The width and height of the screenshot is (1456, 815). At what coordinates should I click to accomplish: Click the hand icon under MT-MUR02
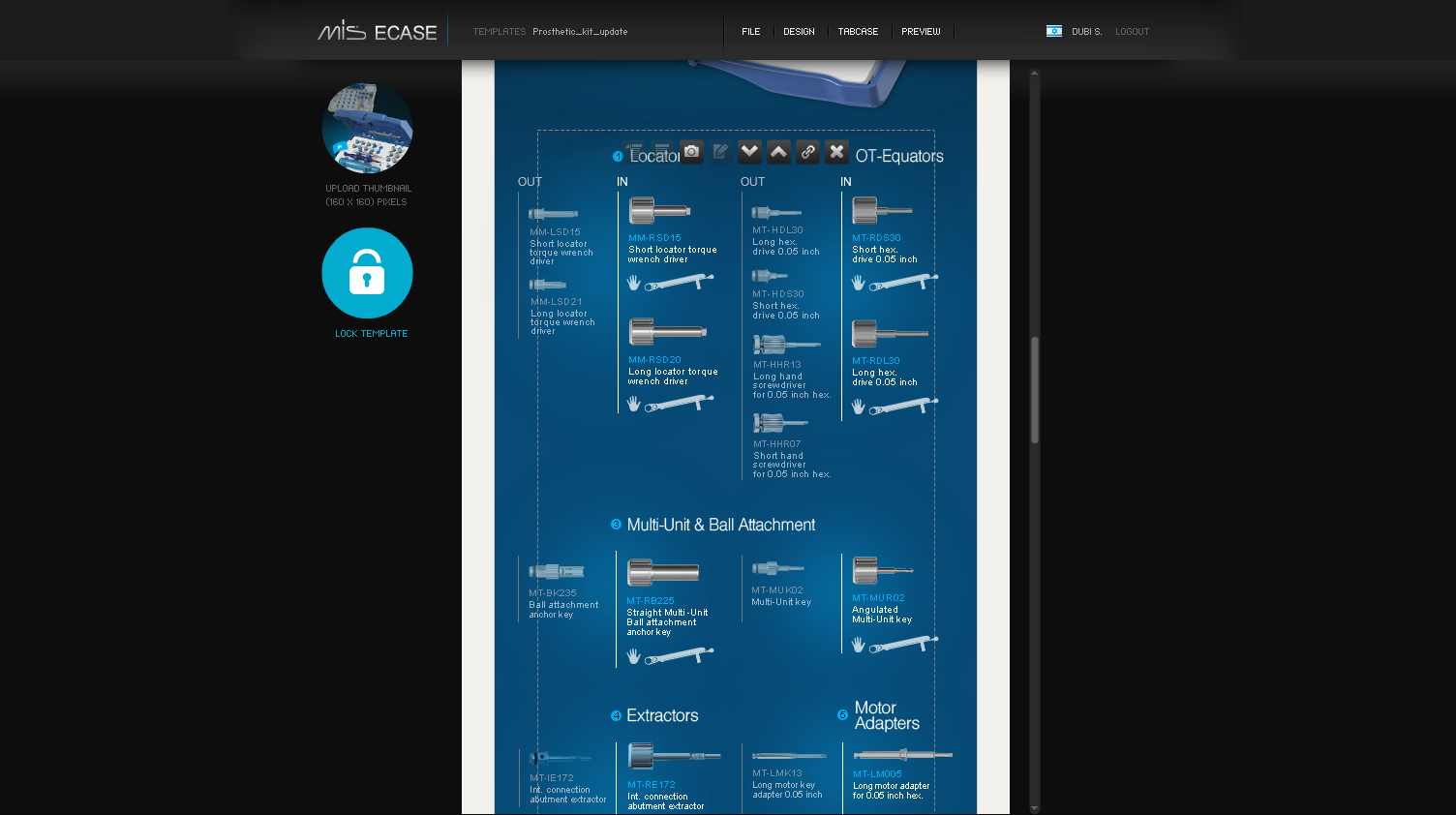pyautogui.click(x=859, y=644)
